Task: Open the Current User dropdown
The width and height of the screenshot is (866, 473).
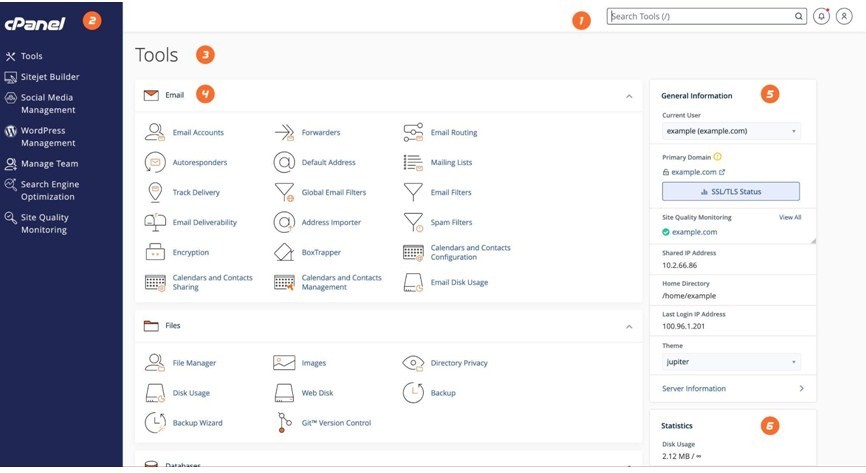Action: click(731, 131)
